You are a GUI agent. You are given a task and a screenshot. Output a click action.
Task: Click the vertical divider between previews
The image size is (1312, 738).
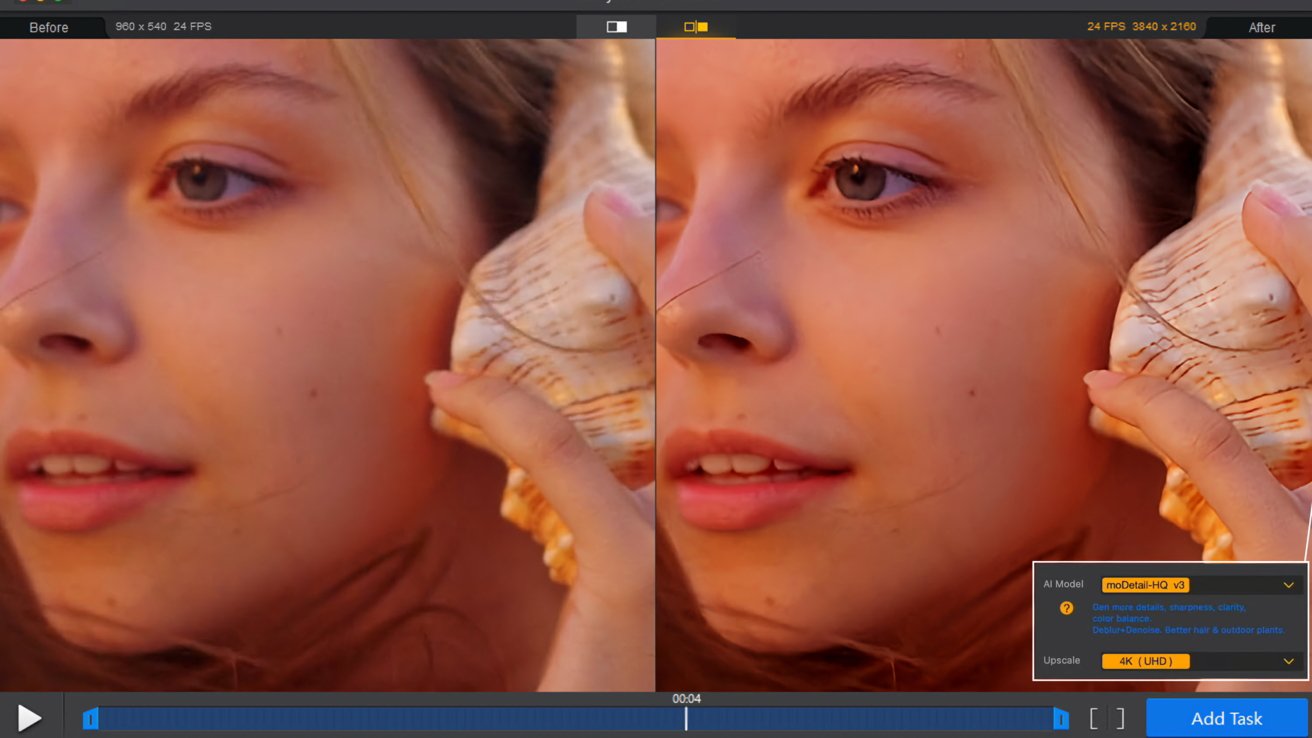coord(655,365)
